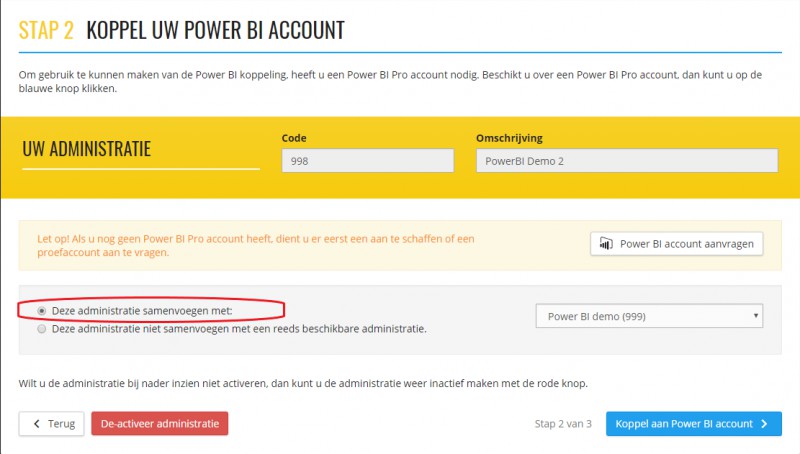Click the 'UW ADMINISTRATIE' section heading
The width and height of the screenshot is (800, 454).
(87, 149)
